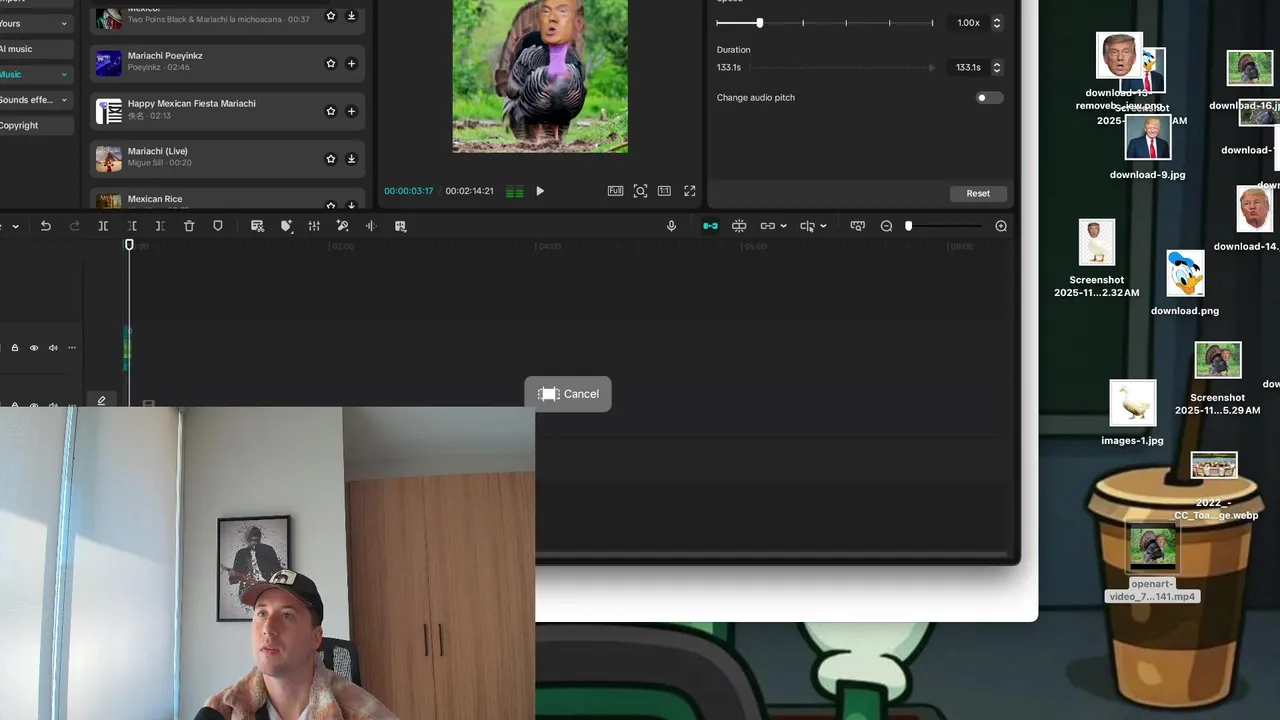Expand the Yours category chevron
Screen dimensions: 1280x720
click(x=65, y=23)
